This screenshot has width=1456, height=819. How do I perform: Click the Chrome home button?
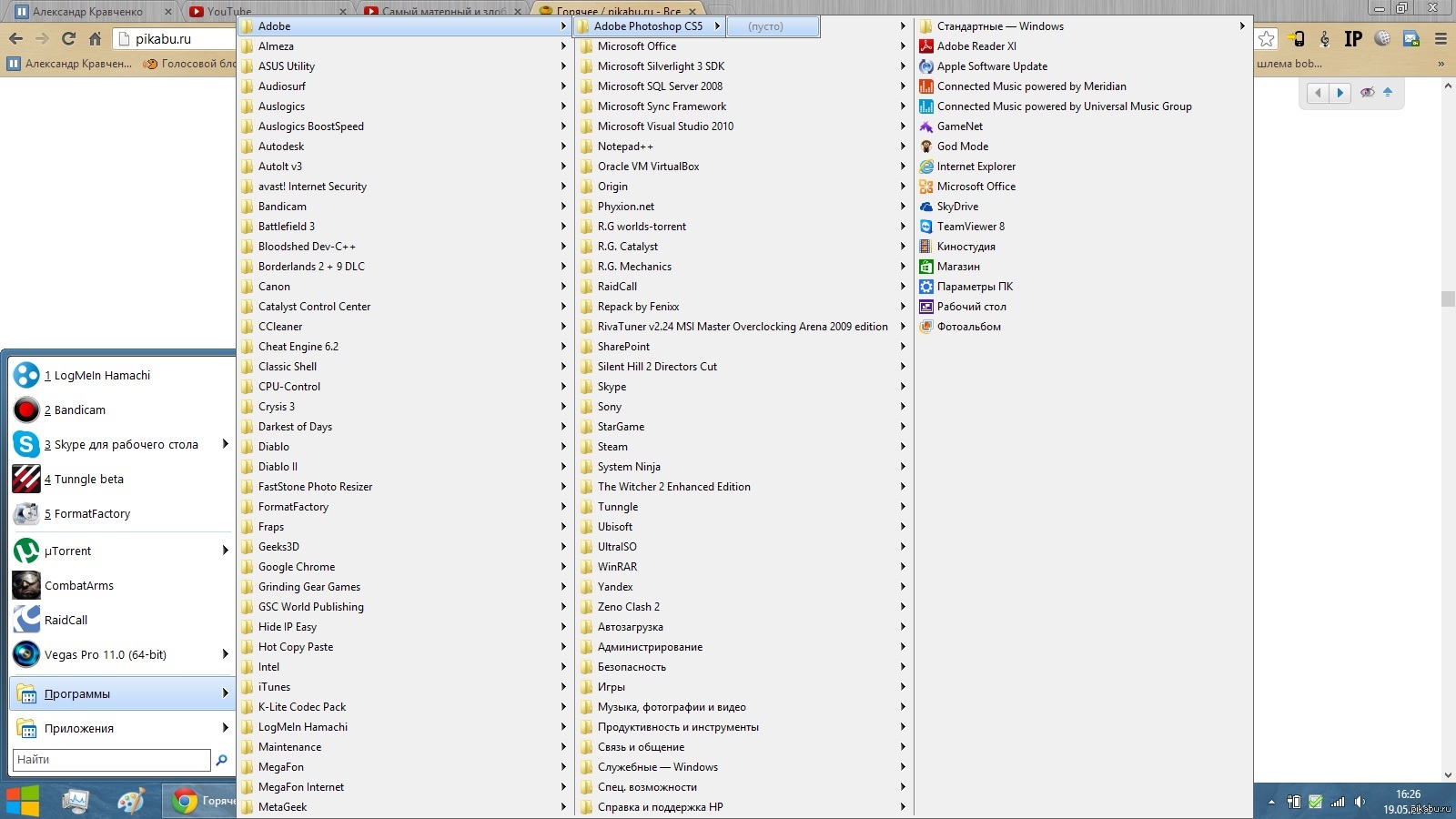tap(95, 38)
